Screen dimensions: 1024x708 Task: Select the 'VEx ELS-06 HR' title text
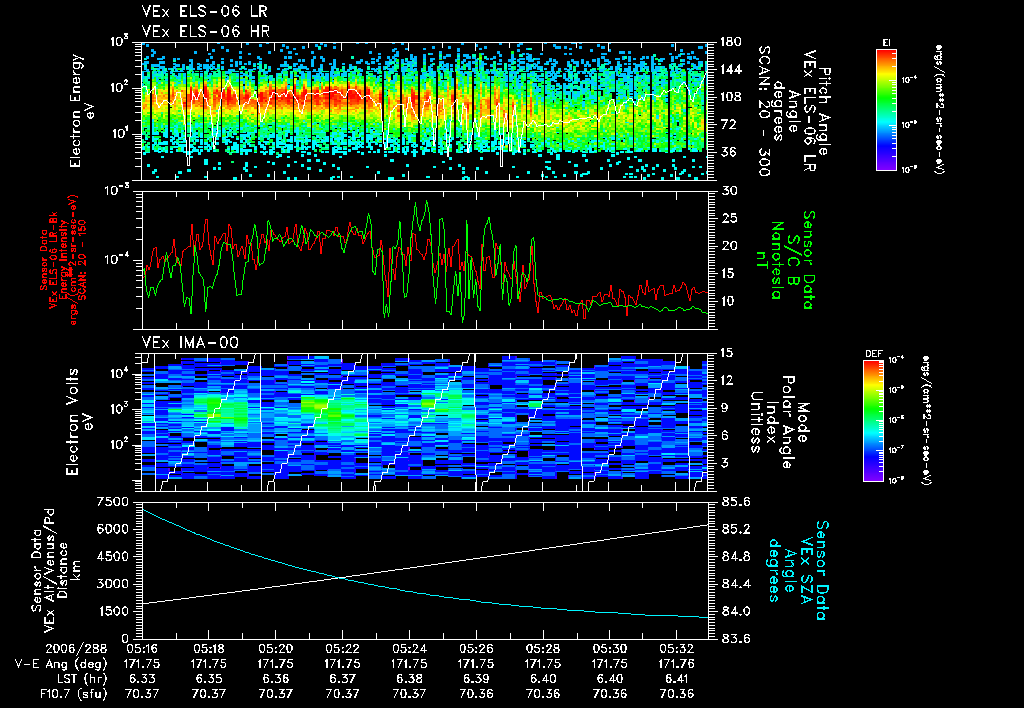tap(206, 31)
